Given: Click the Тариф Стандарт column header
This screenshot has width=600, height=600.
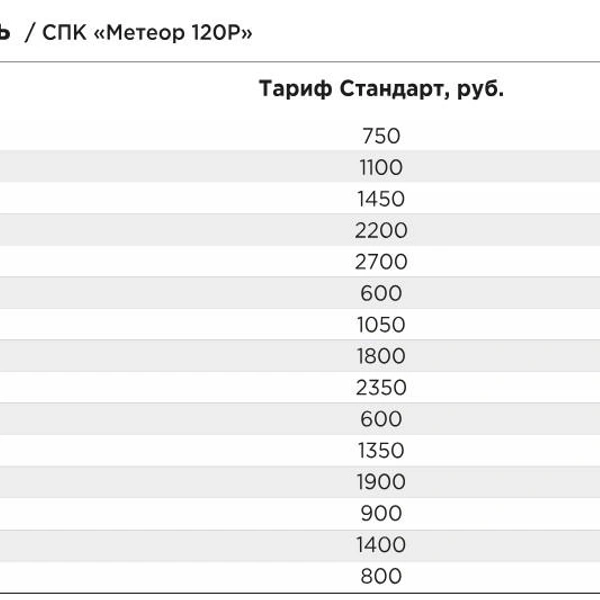Looking at the screenshot, I should 381,88.
